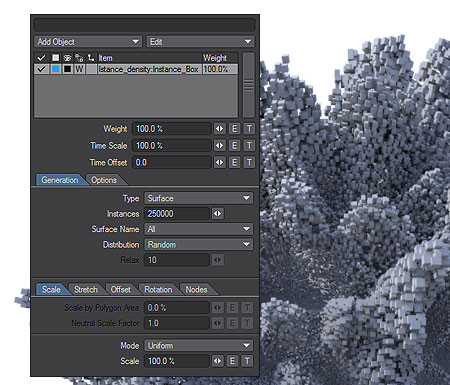Click the Weight 100.0 % input field
The width and height of the screenshot is (450, 385).
(x=172, y=129)
